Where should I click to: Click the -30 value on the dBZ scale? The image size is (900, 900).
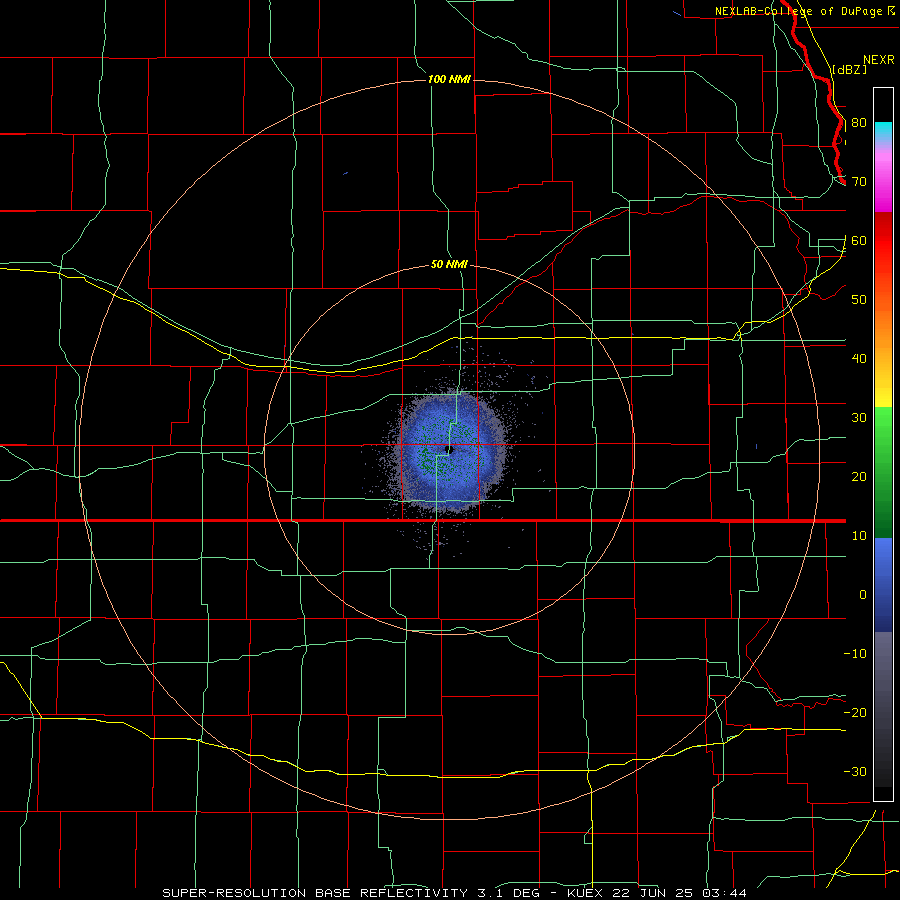pyautogui.click(x=855, y=772)
